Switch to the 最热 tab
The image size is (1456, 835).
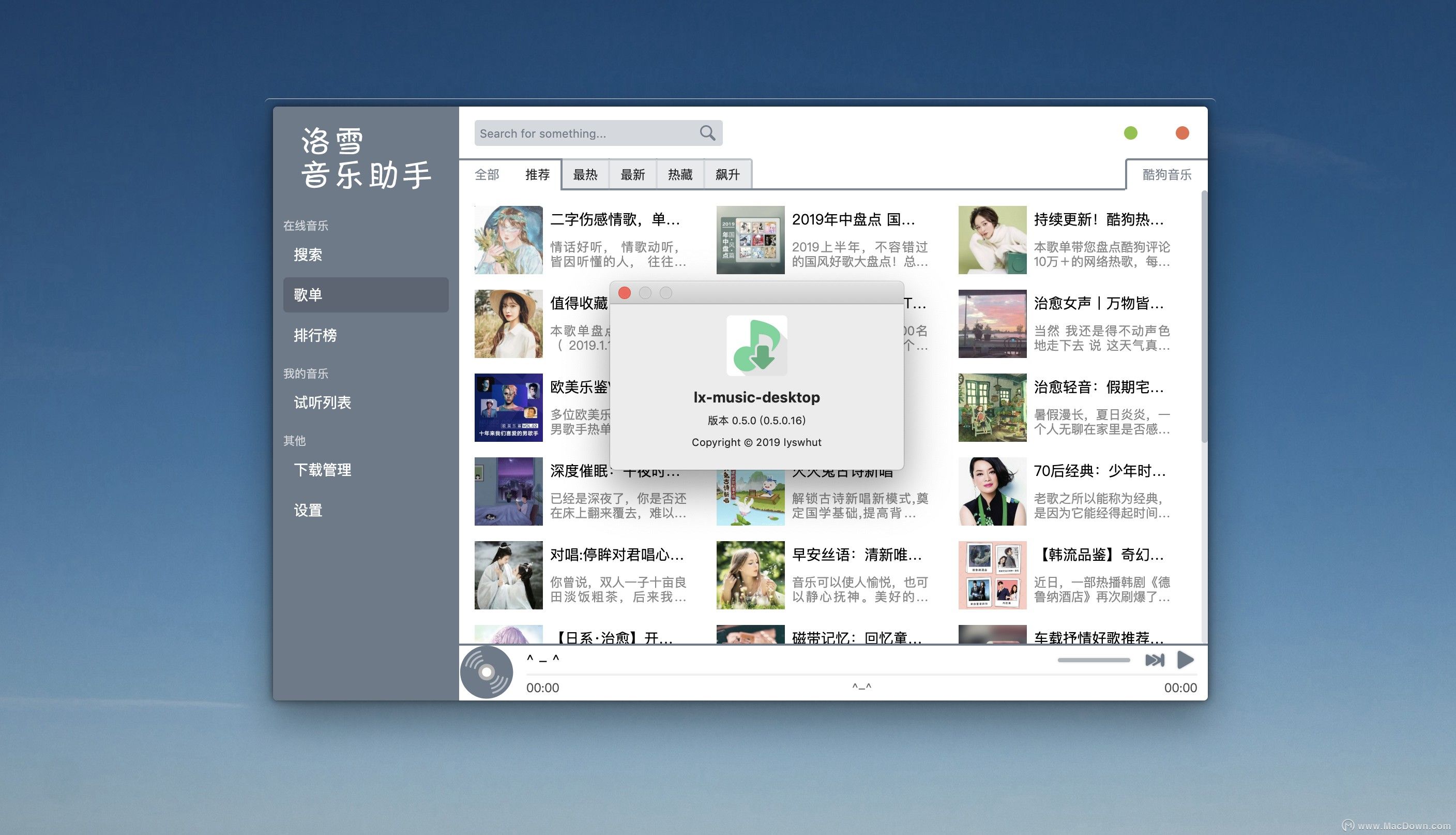point(585,174)
